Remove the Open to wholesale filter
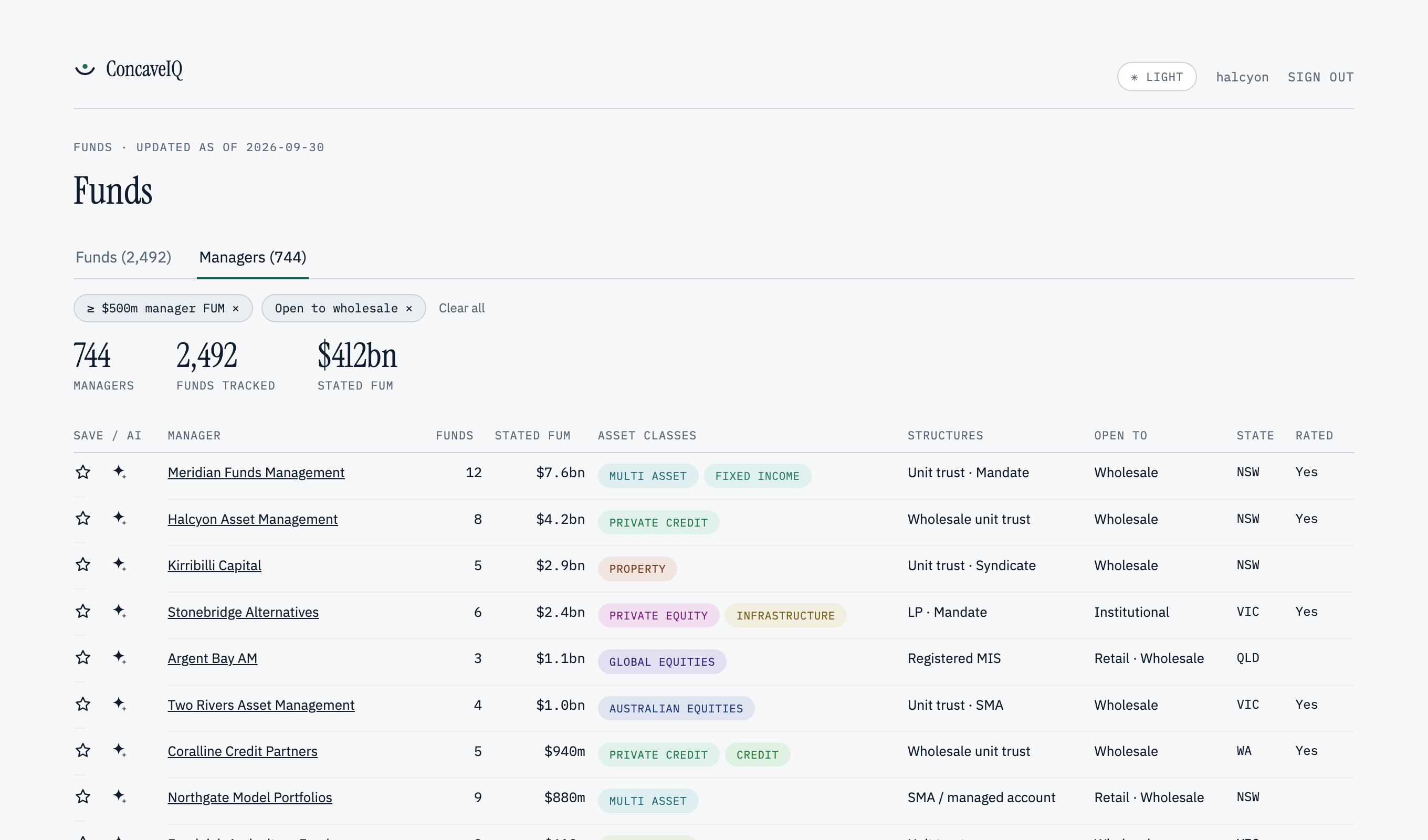Viewport: 1428px width, 840px height. (x=408, y=308)
